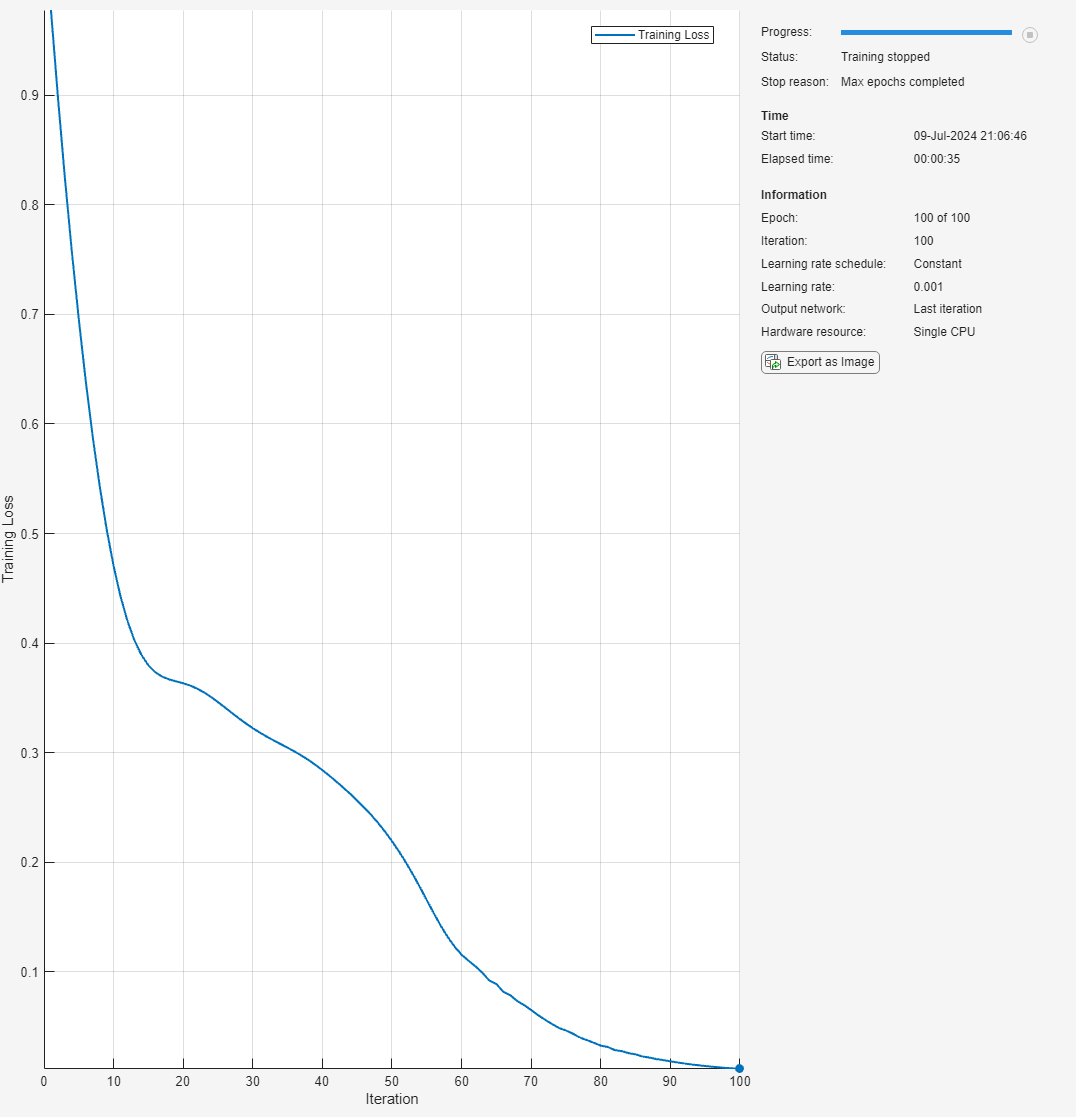The height and width of the screenshot is (1117, 1076).
Task: Click the blue training progress bar
Action: click(x=926, y=32)
